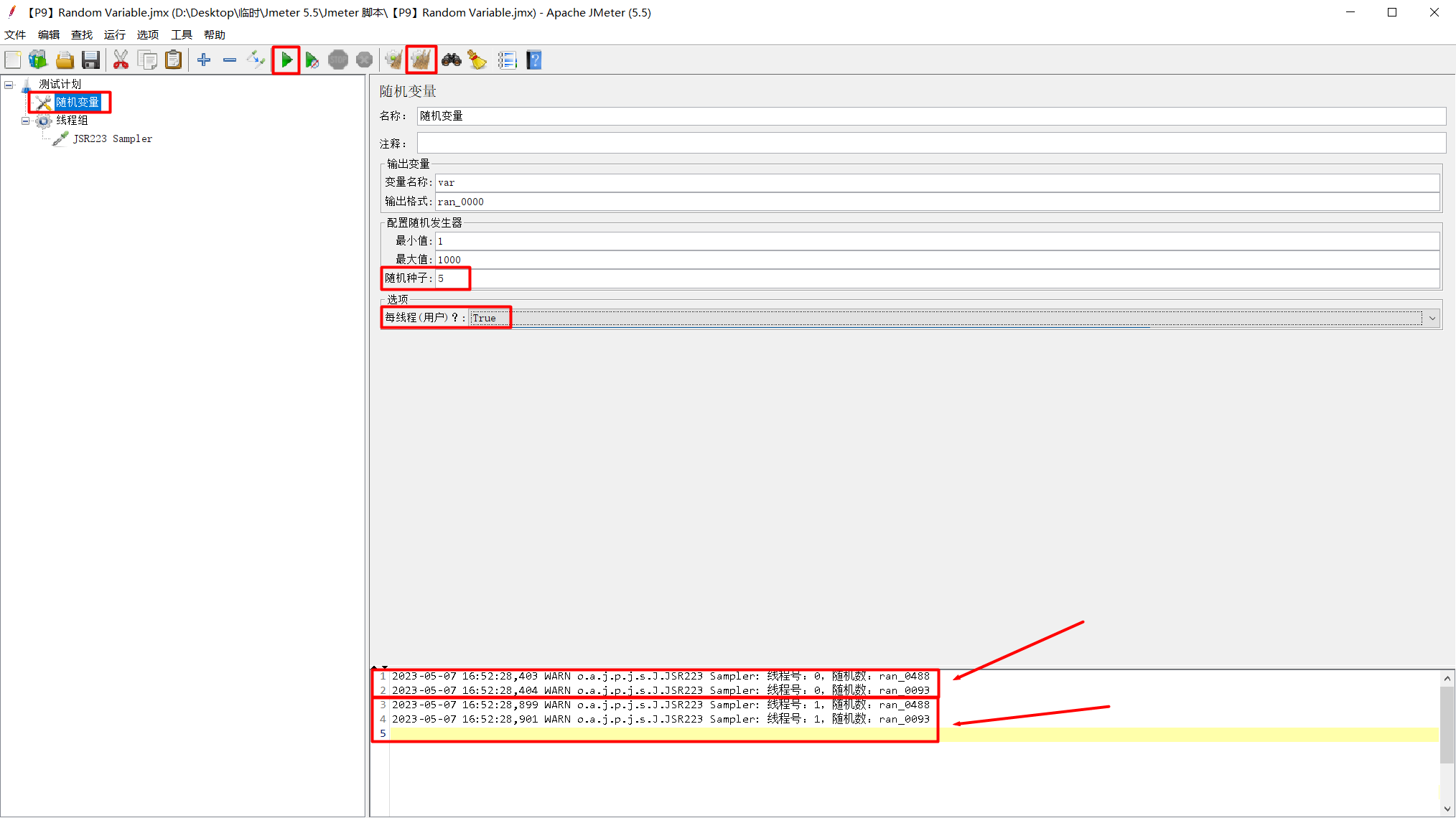Select the JSR223 Sampler tree item
The height and width of the screenshot is (818, 1456).
tap(113, 138)
